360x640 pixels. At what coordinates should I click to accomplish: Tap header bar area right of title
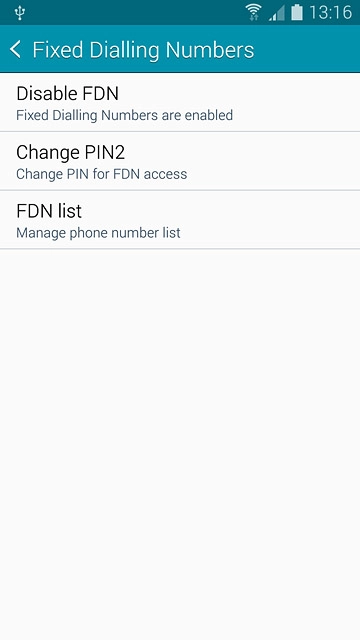(x=307, y=49)
